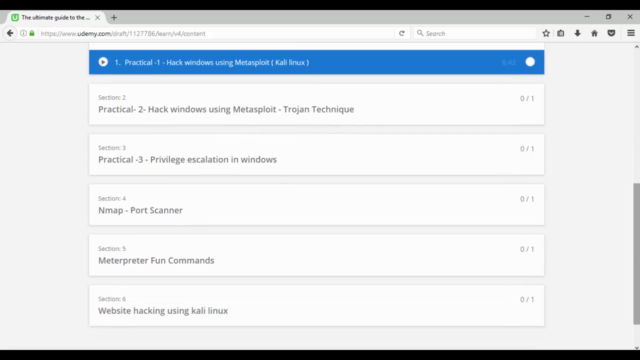Viewport: 640px width, 360px height.
Task: Open the bookmarks library icon
Action: tap(561, 33)
